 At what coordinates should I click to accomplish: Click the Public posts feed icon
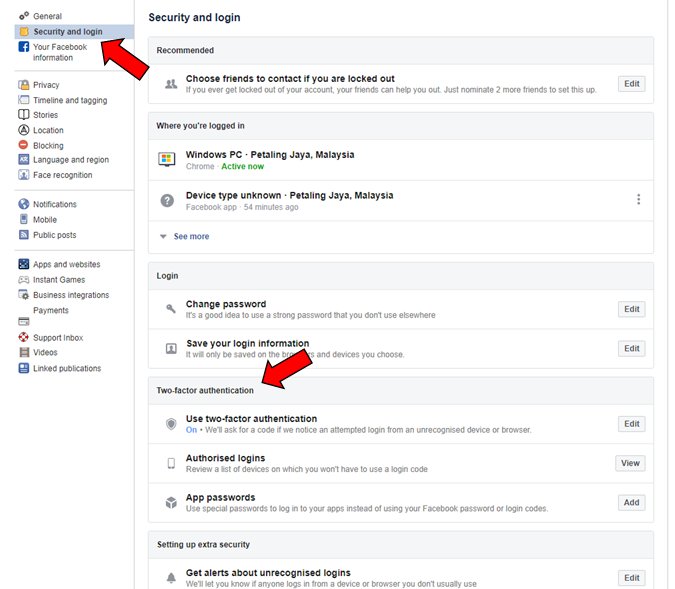pyautogui.click(x=24, y=235)
